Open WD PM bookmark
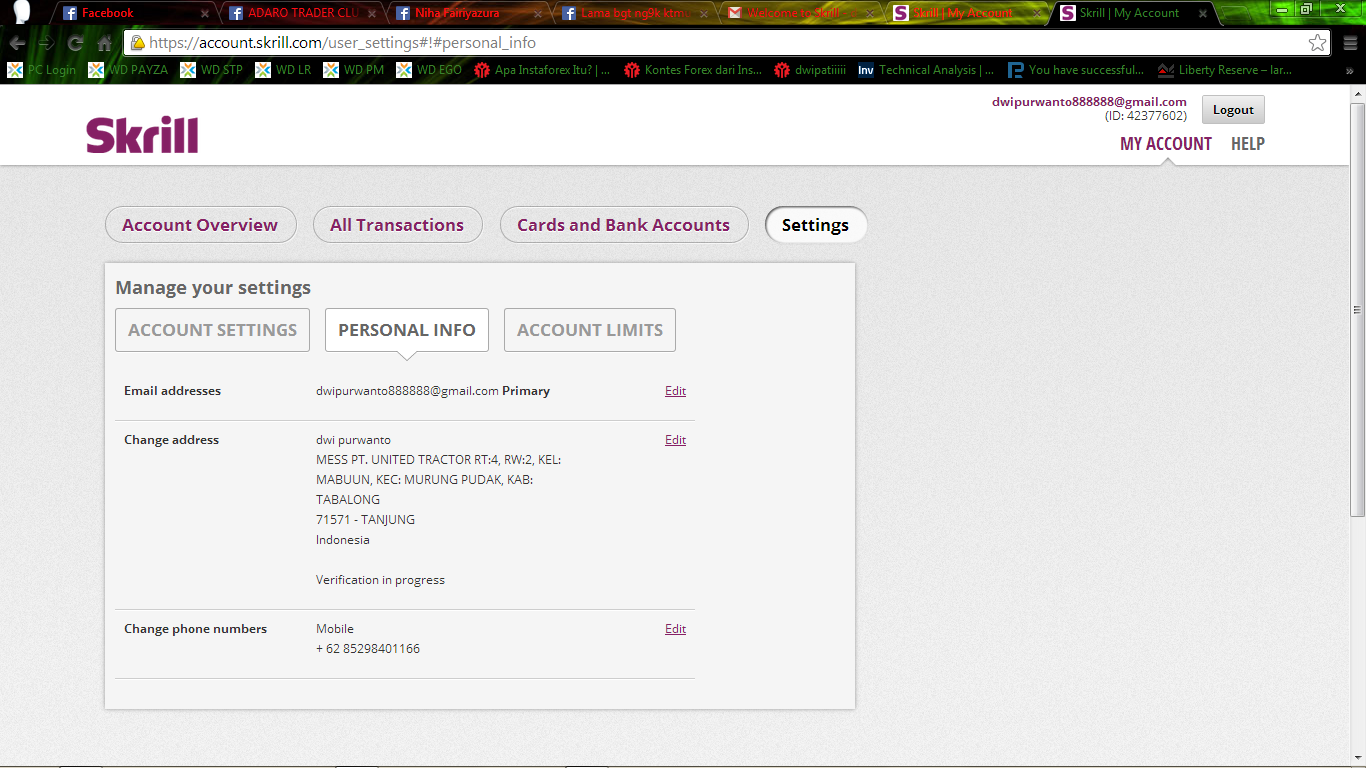The height and width of the screenshot is (768, 1366). [x=353, y=70]
